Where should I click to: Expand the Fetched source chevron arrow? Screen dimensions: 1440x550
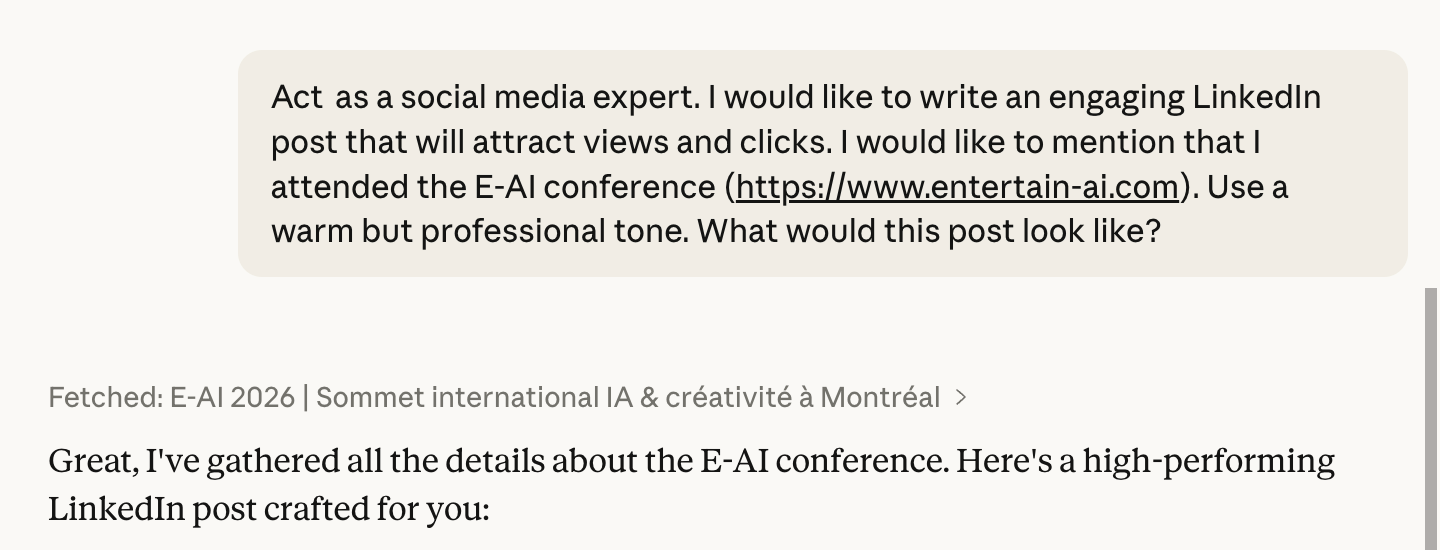point(961,398)
